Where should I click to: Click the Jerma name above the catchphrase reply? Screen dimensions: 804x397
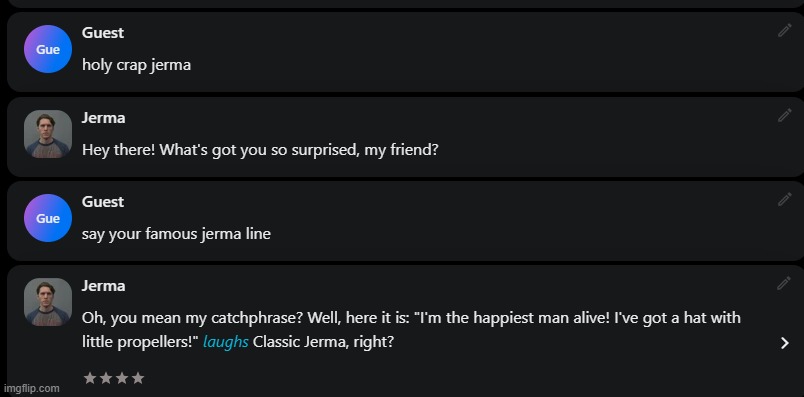tap(103, 286)
